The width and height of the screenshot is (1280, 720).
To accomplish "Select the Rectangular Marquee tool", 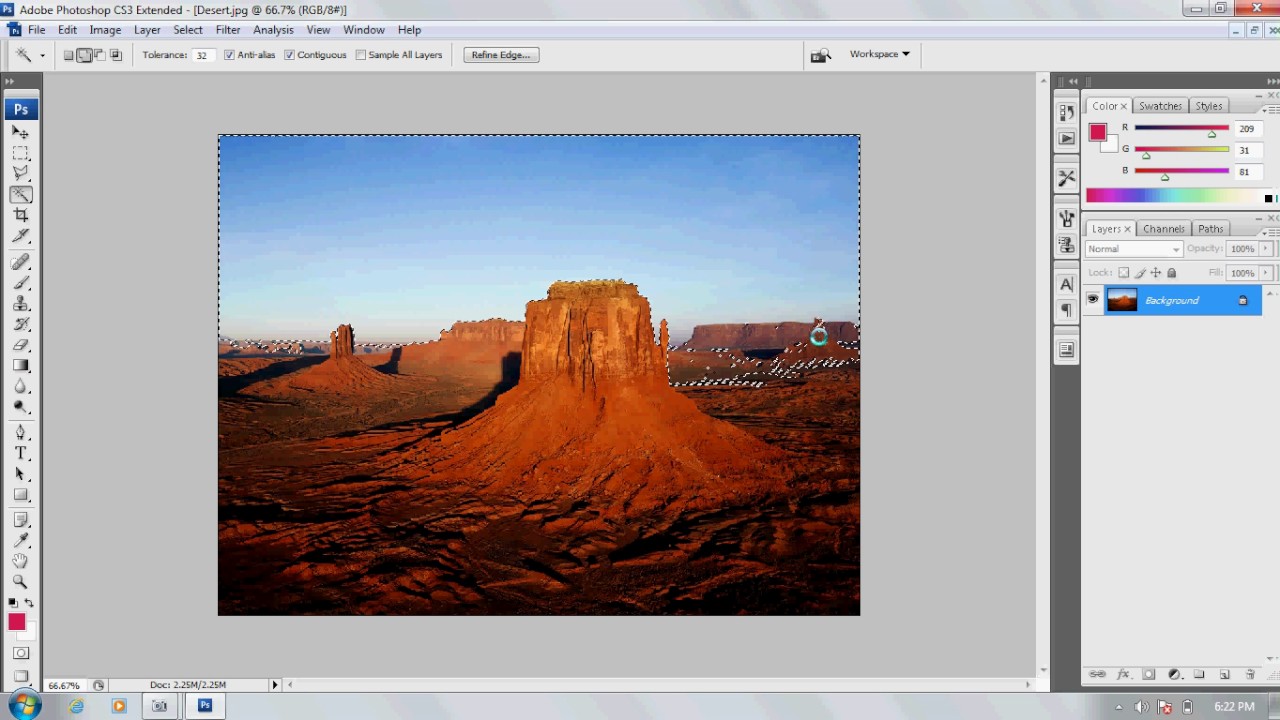I will [x=21, y=153].
